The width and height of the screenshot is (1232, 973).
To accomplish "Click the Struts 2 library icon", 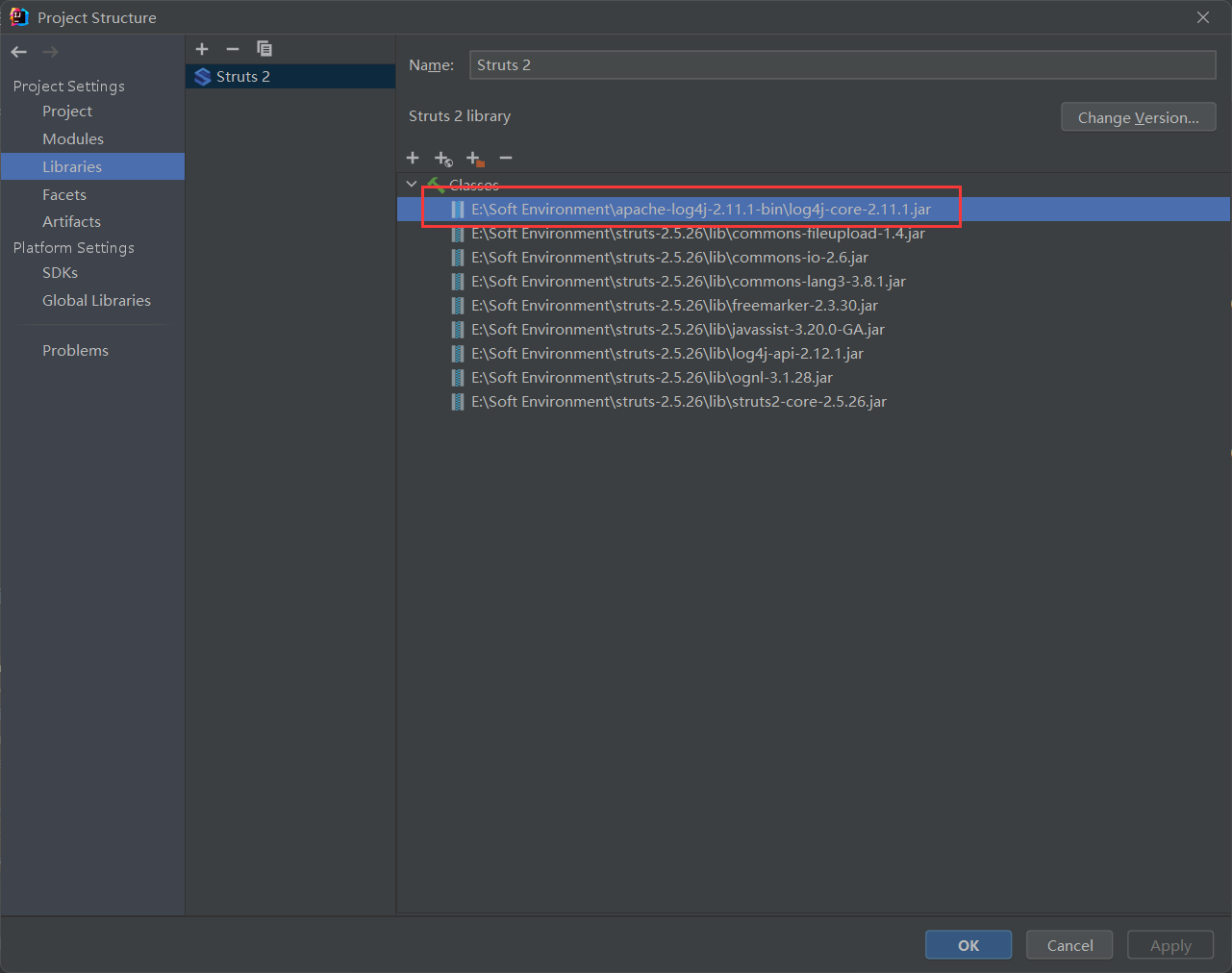I will pyautogui.click(x=203, y=77).
